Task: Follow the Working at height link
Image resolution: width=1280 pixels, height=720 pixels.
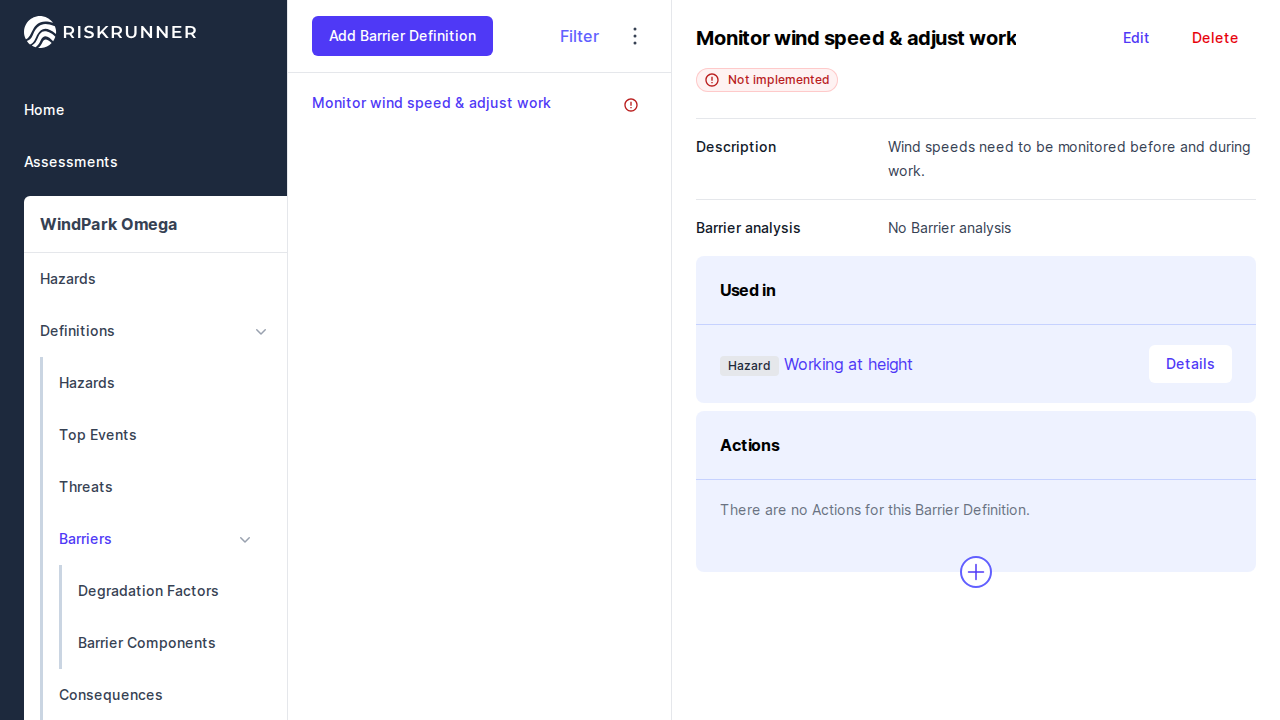Action: (x=848, y=364)
